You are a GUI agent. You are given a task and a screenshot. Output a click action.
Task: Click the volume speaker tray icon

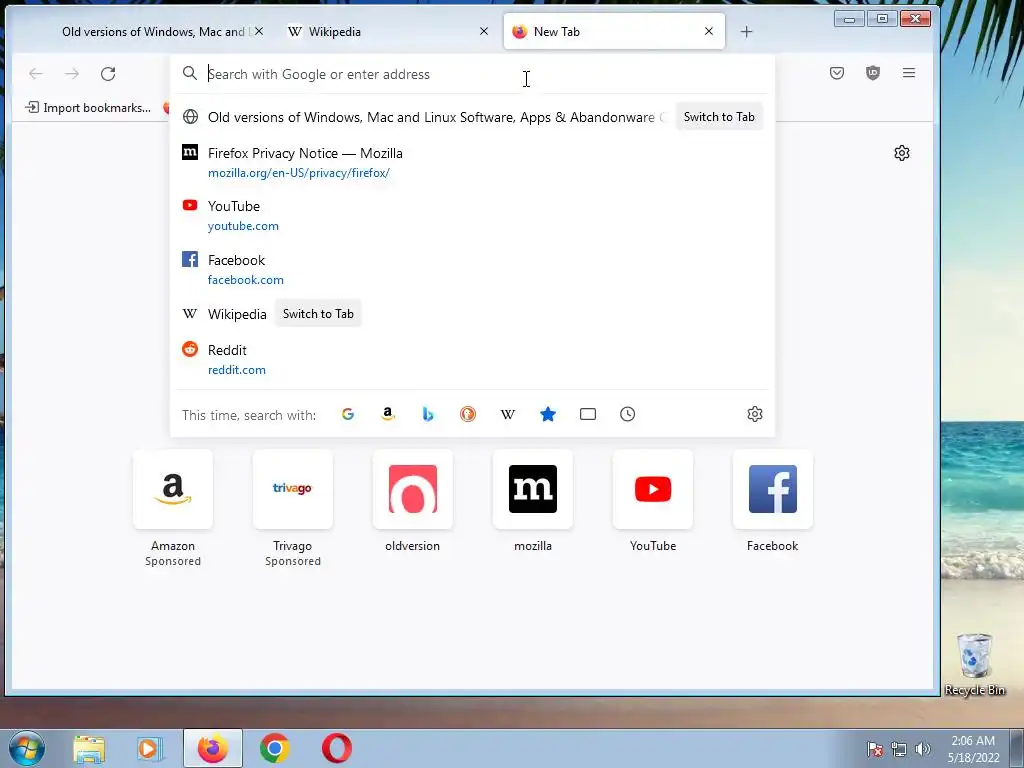(x=923, y=749)
